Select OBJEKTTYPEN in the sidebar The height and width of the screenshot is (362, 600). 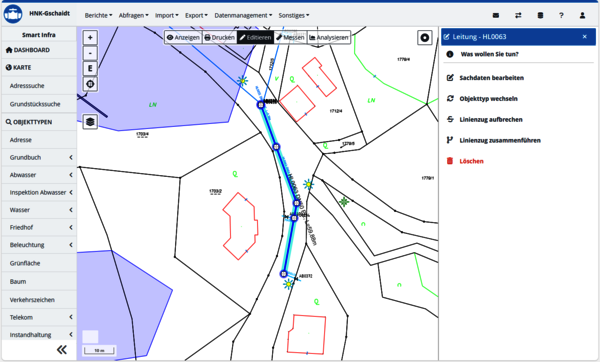(x=39, y=122)
